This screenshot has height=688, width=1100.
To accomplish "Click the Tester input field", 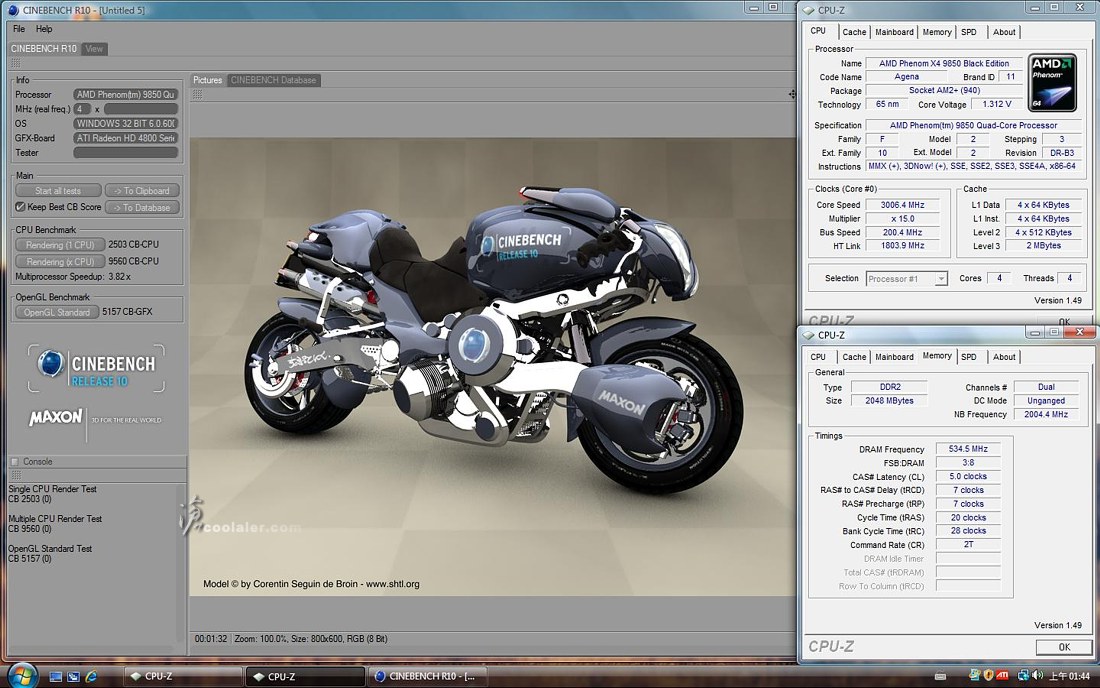I will 126,153.
